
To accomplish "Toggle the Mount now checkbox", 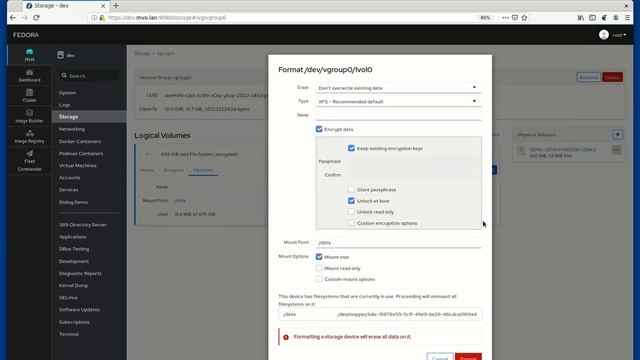I will [x=319, y=257].
